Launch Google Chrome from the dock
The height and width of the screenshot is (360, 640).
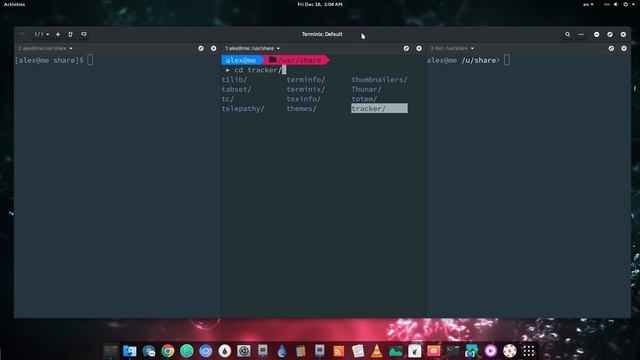tap(168, 351)
